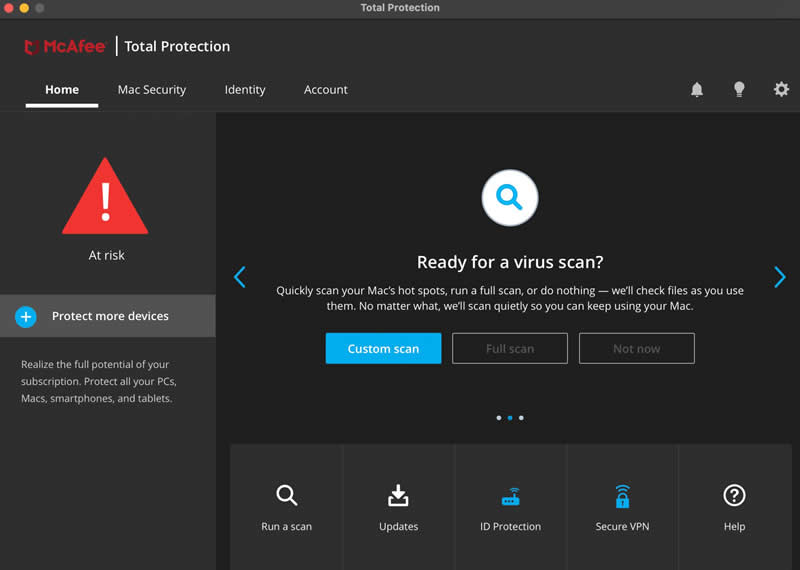Minimize window with yellow button

[x=24, y=8]
